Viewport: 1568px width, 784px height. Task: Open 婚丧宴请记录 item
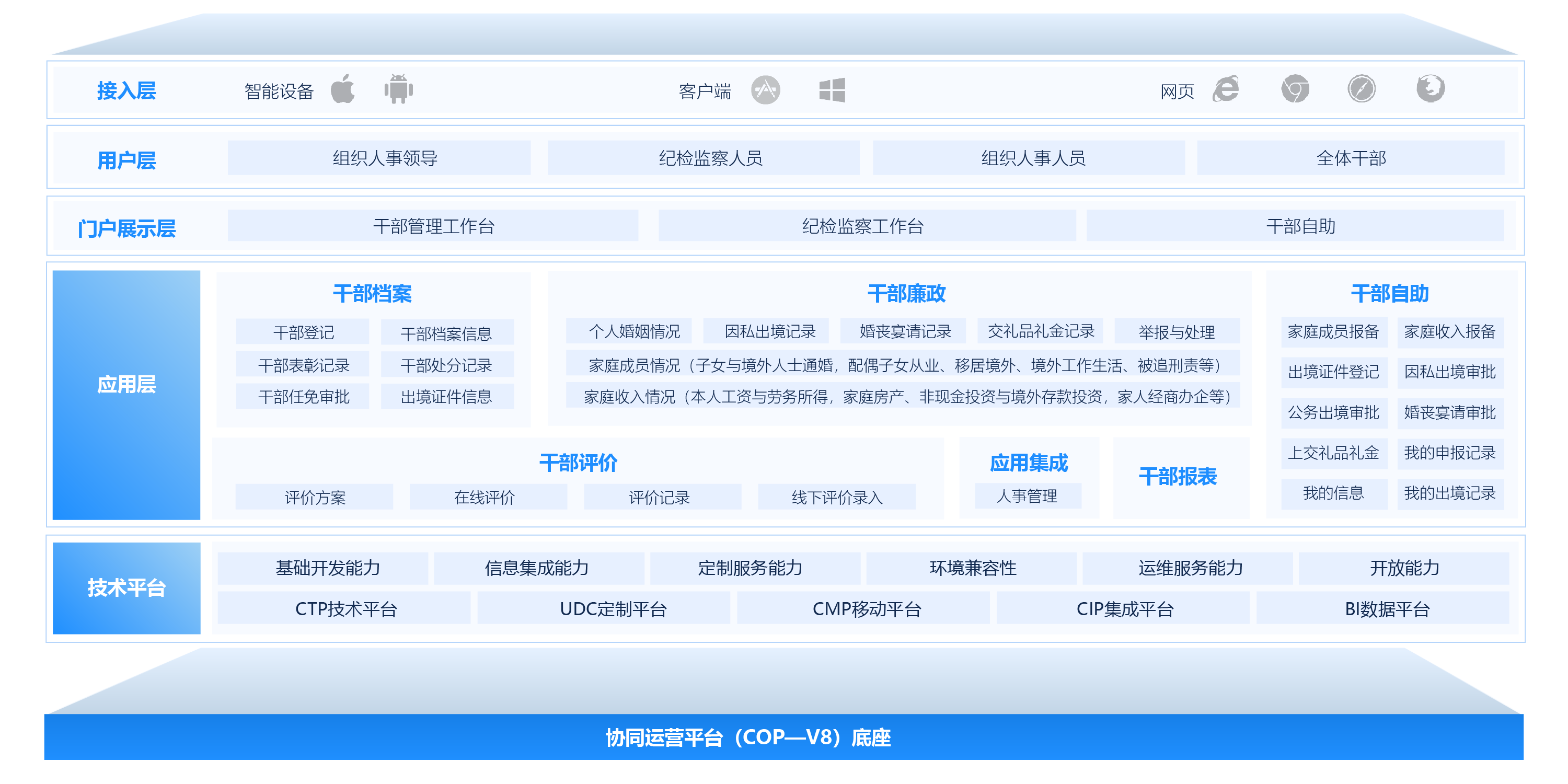coord(903,331)
